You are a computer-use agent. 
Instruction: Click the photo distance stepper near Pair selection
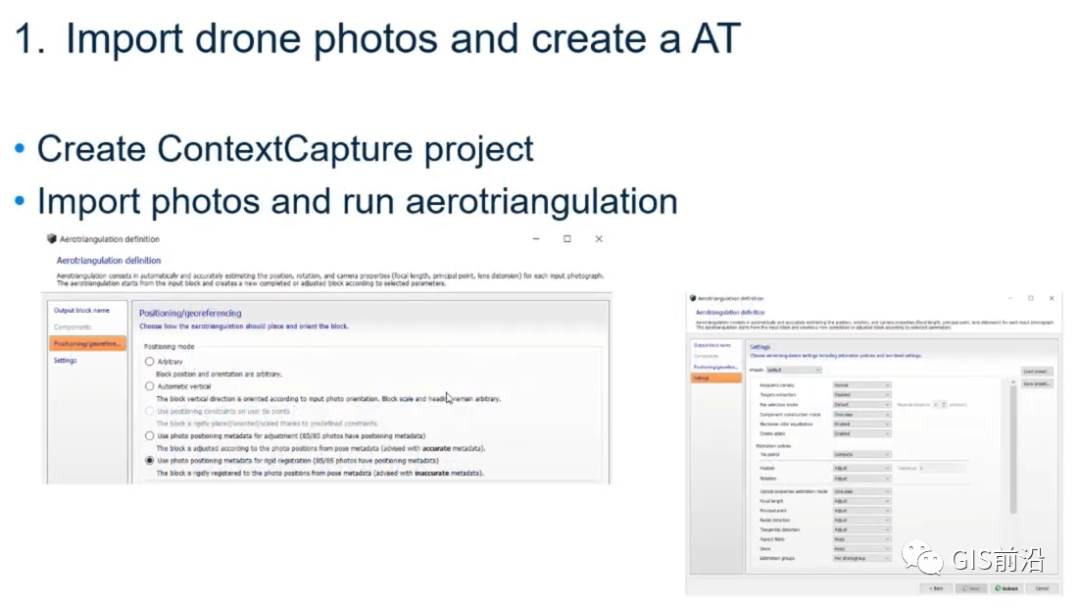click(940, 404)
